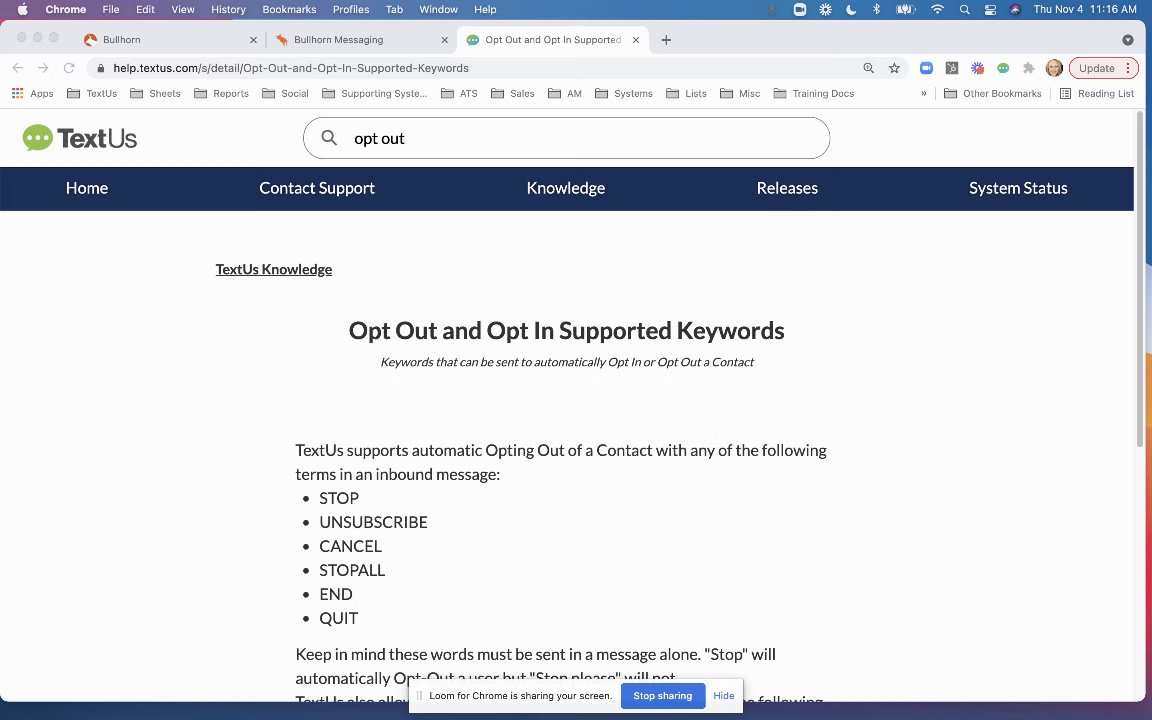Click the menu bar date and time

tap(1084, 9)
